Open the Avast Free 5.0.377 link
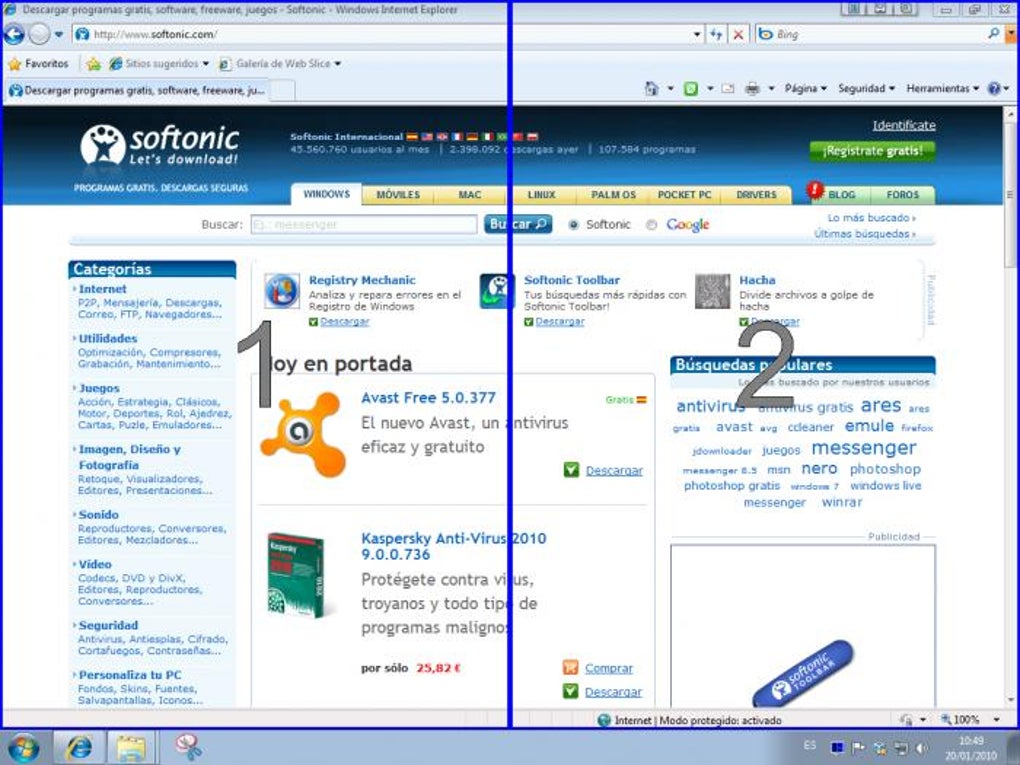 point(428,397)
